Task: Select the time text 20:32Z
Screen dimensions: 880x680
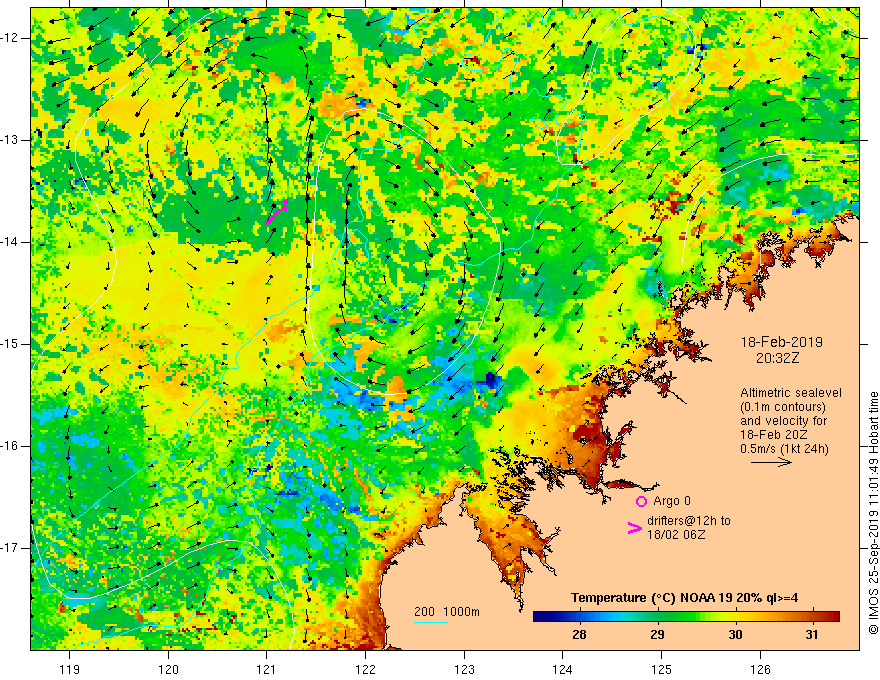Action: tap(777, 358)
